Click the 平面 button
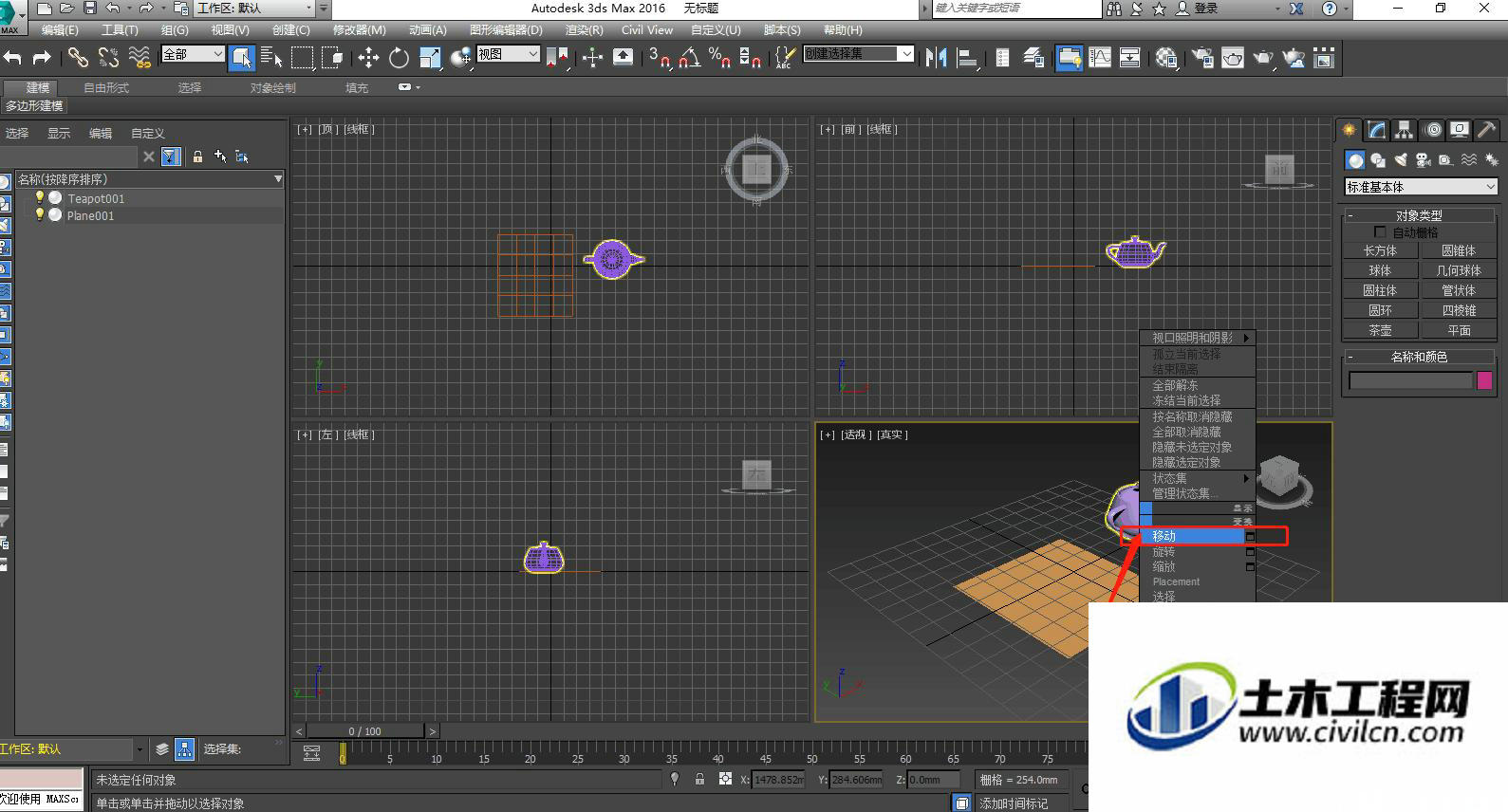This screenshot has height=812, width=1508. pyautogui.click(x=1459, y=330)
